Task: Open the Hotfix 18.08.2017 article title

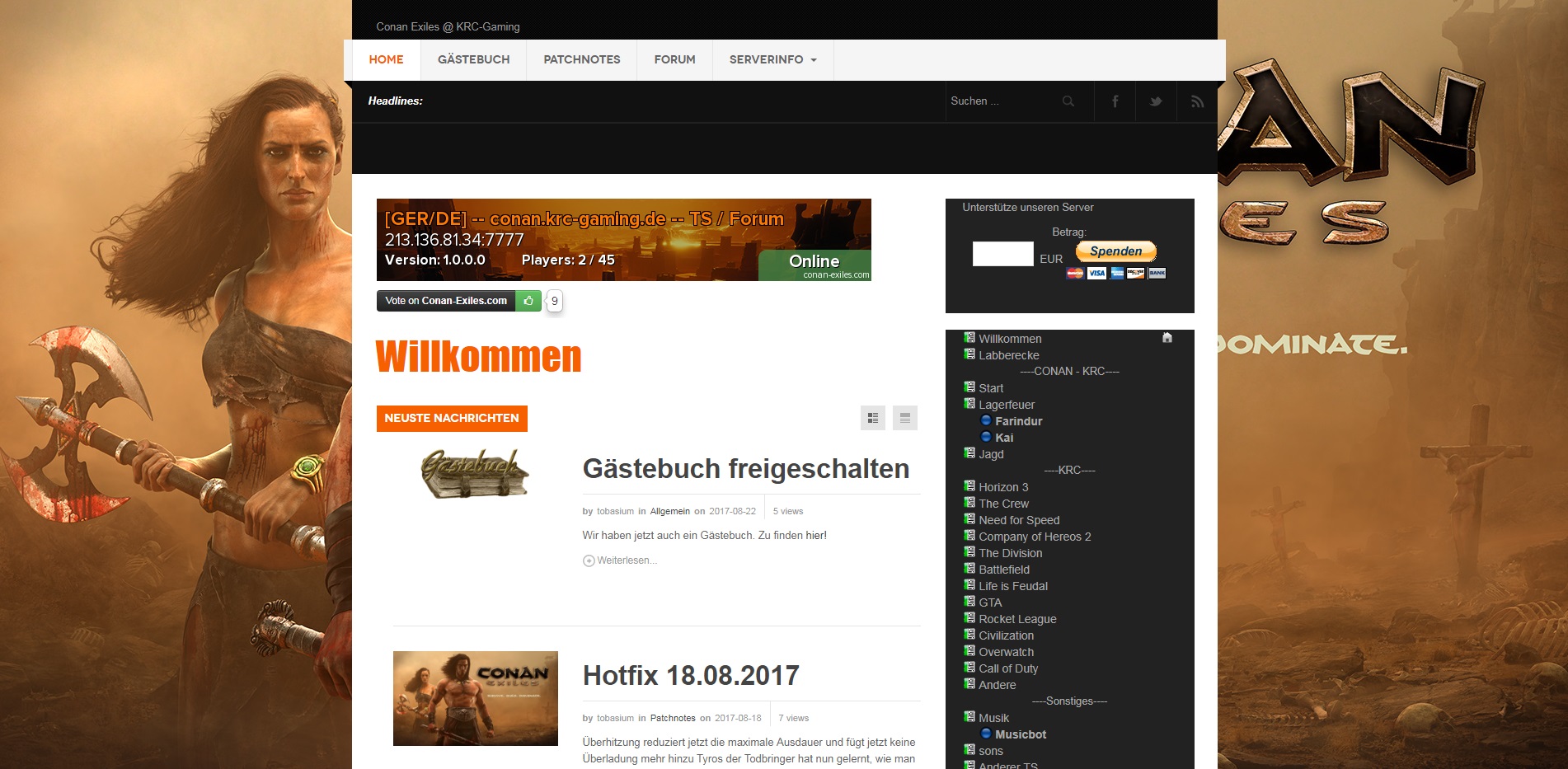Action: point(691,675)
